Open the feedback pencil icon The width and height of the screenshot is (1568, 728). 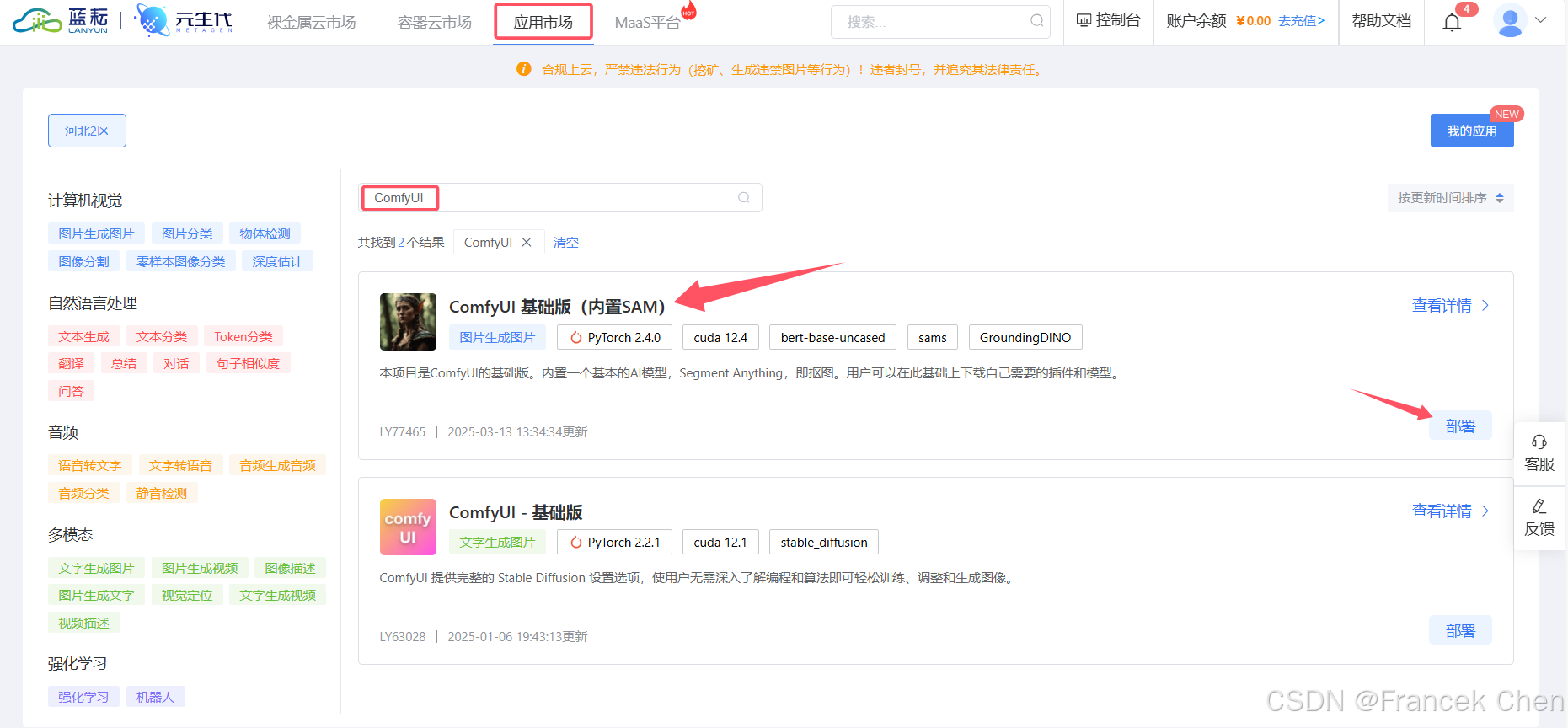1539,506
